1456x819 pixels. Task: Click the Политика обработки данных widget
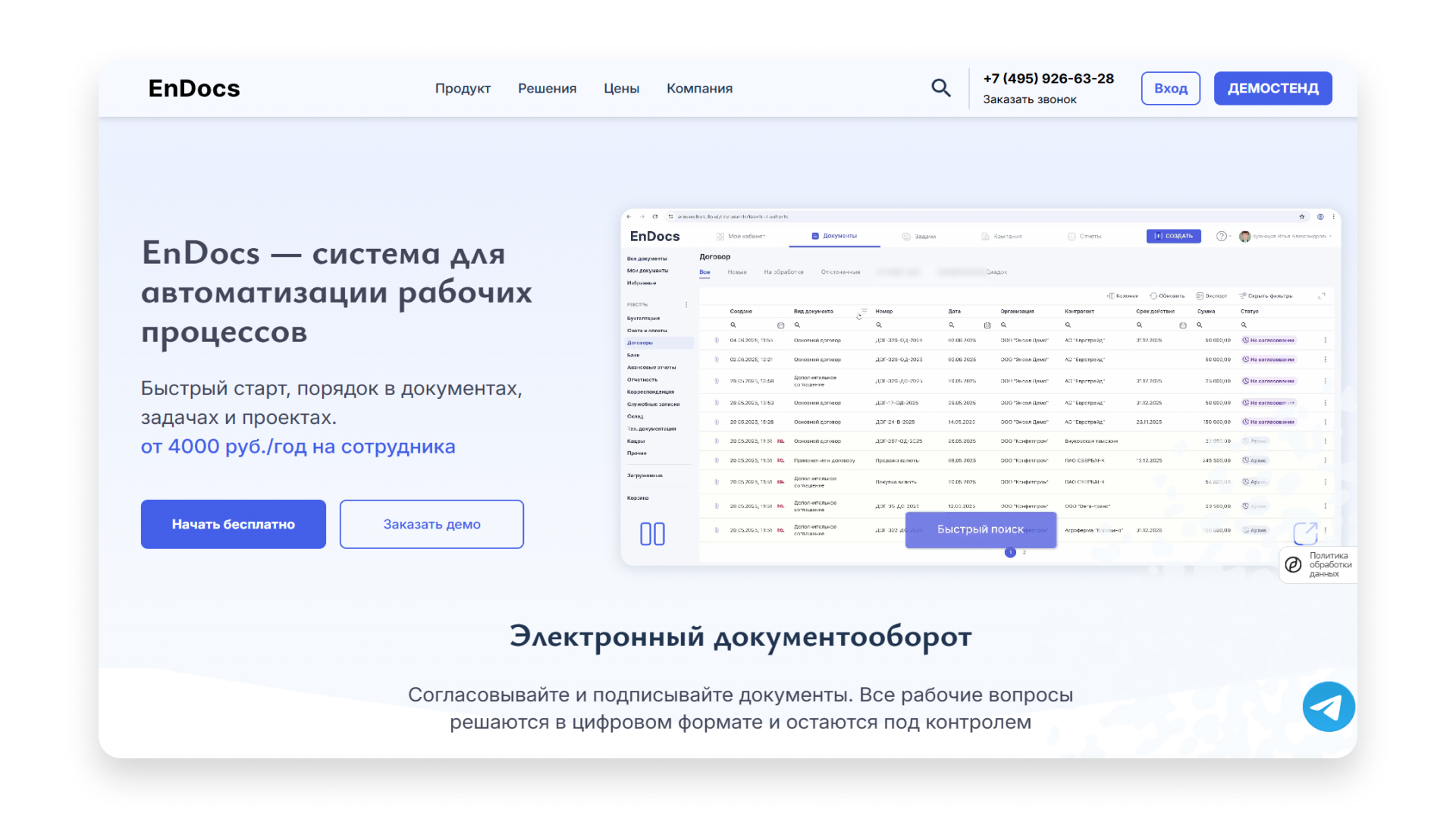1318,565
